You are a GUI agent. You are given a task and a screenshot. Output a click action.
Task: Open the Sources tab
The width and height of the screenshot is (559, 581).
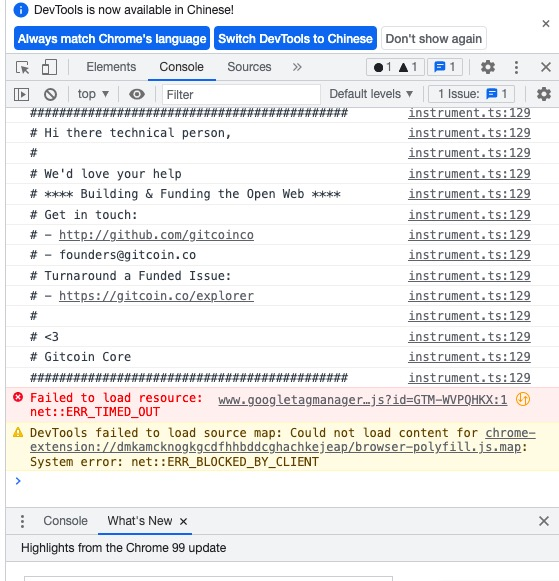click(x=249, y=67)
